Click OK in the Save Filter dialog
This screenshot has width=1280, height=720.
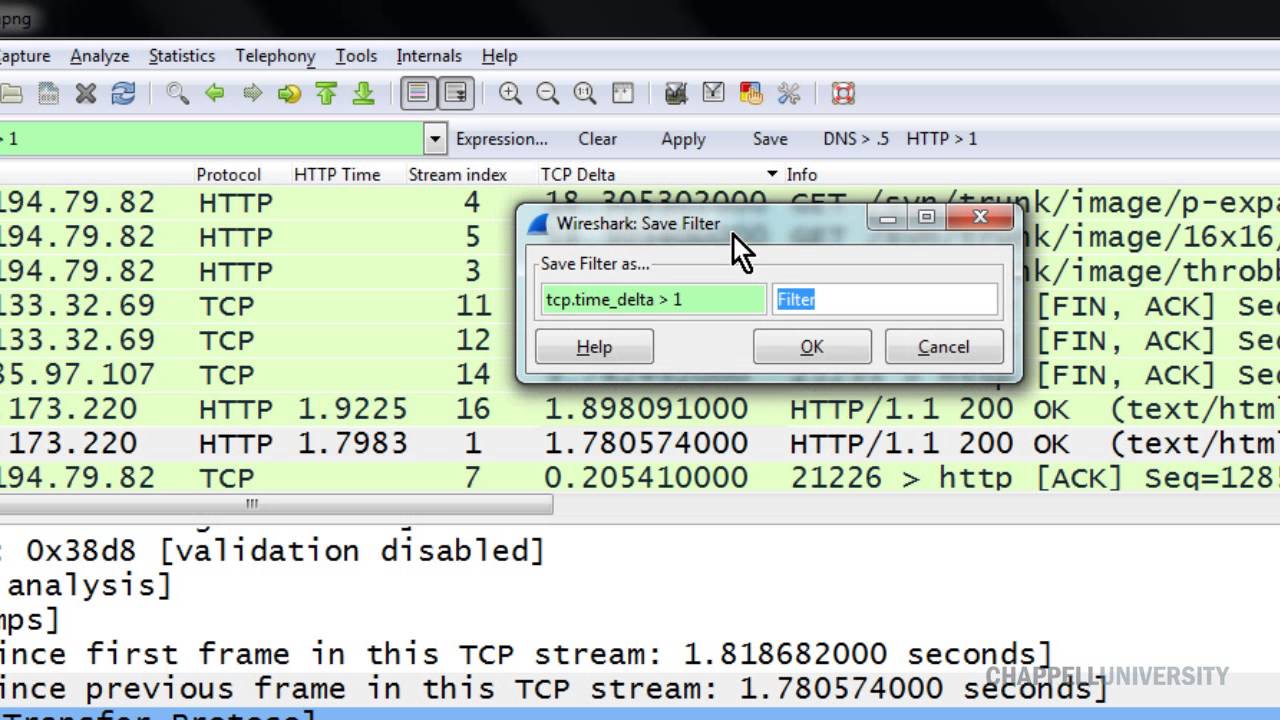812,347
